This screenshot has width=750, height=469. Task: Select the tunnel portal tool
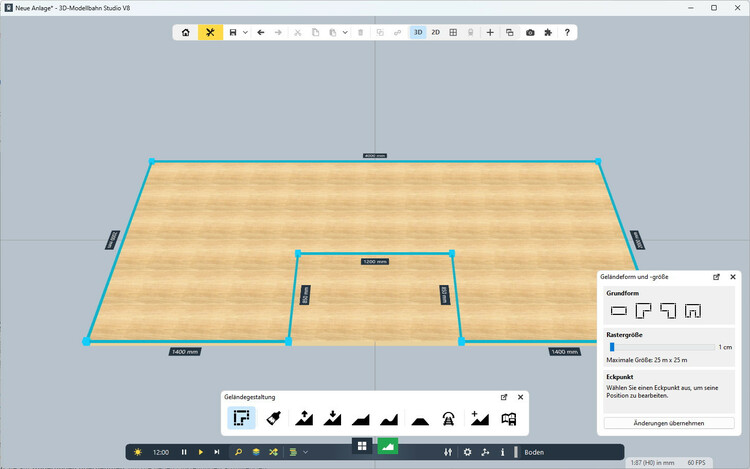coord(448,419)
